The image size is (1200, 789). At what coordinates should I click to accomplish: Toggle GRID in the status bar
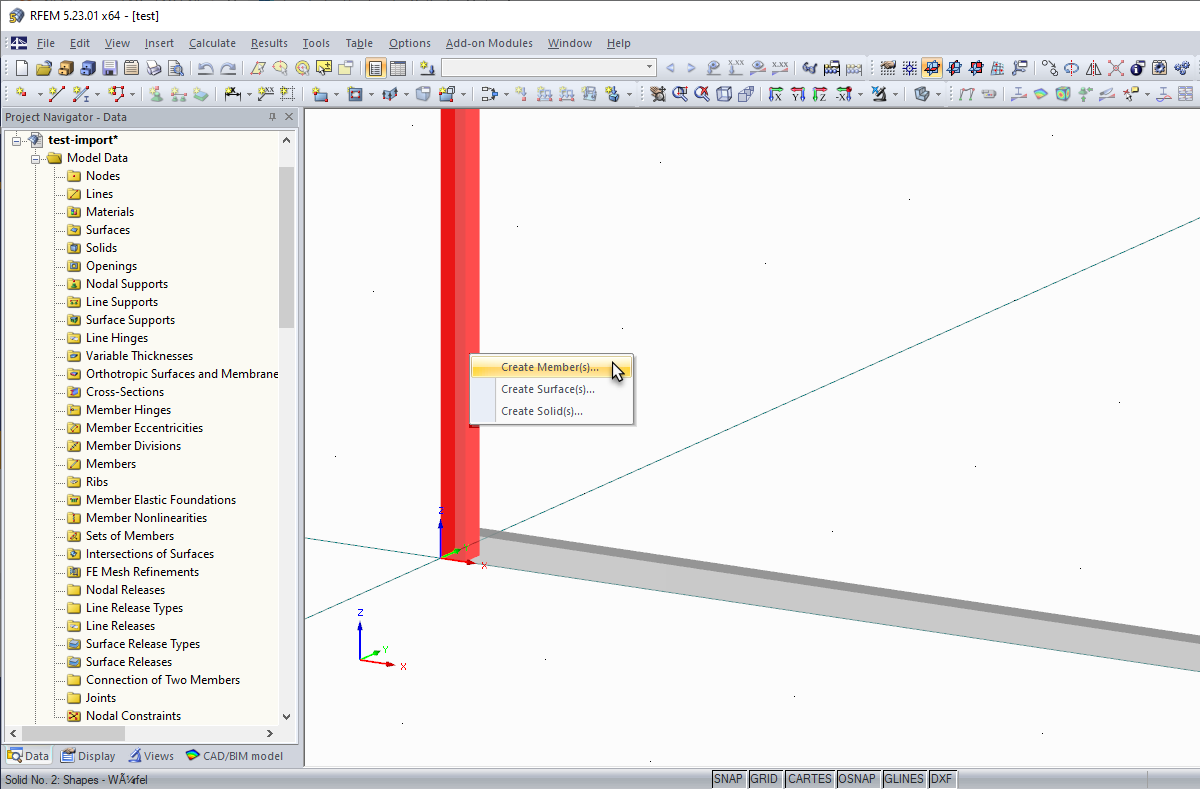coord(764,779)
